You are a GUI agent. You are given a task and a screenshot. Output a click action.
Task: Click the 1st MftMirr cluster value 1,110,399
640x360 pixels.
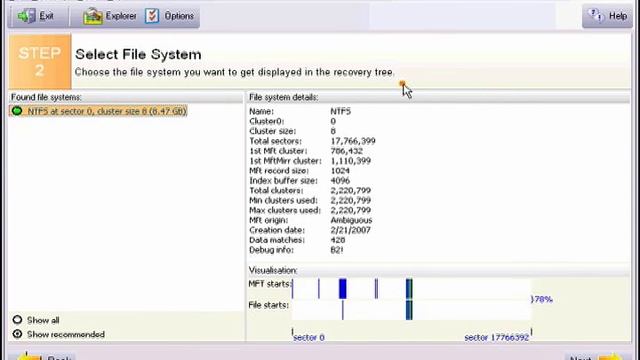351,161
